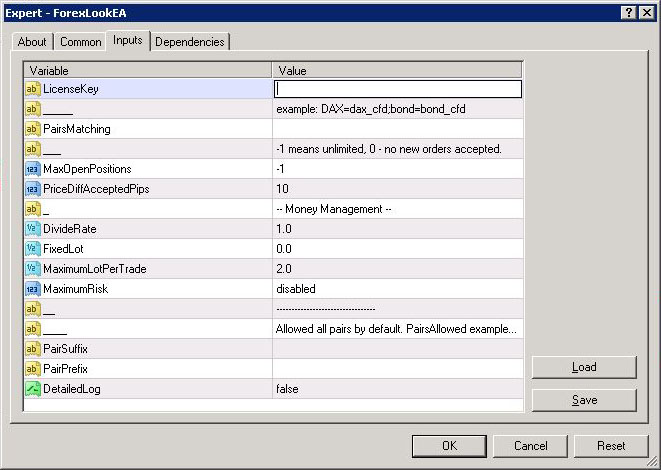
Task: Click the string icon beside PairPrefix
Action: 33,369
